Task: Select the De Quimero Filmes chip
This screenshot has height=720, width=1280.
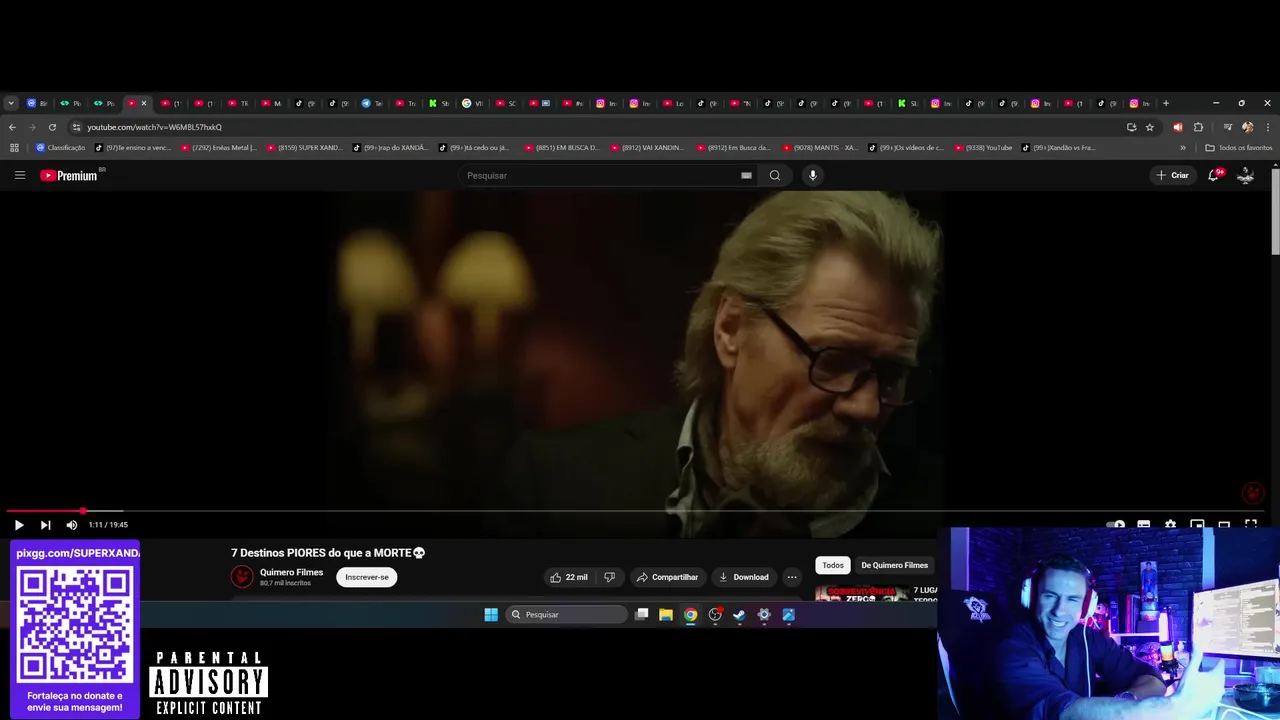Action: [x=894, y=565]
